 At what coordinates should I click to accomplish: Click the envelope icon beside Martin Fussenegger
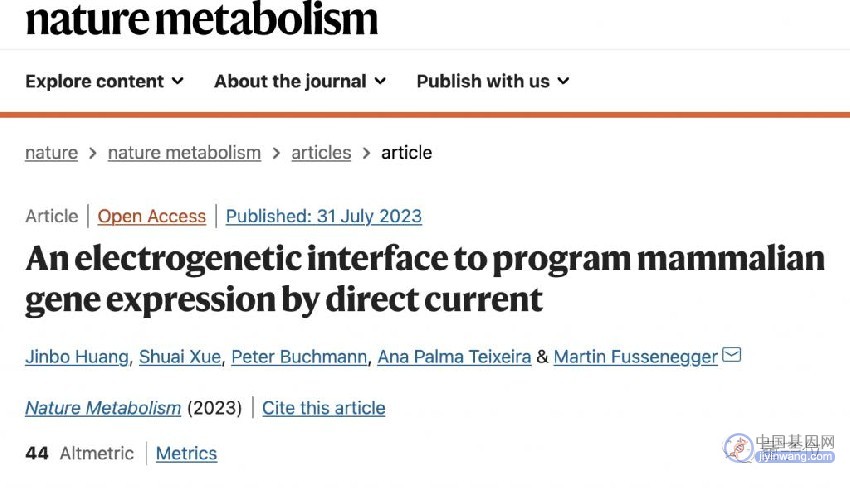731,355
